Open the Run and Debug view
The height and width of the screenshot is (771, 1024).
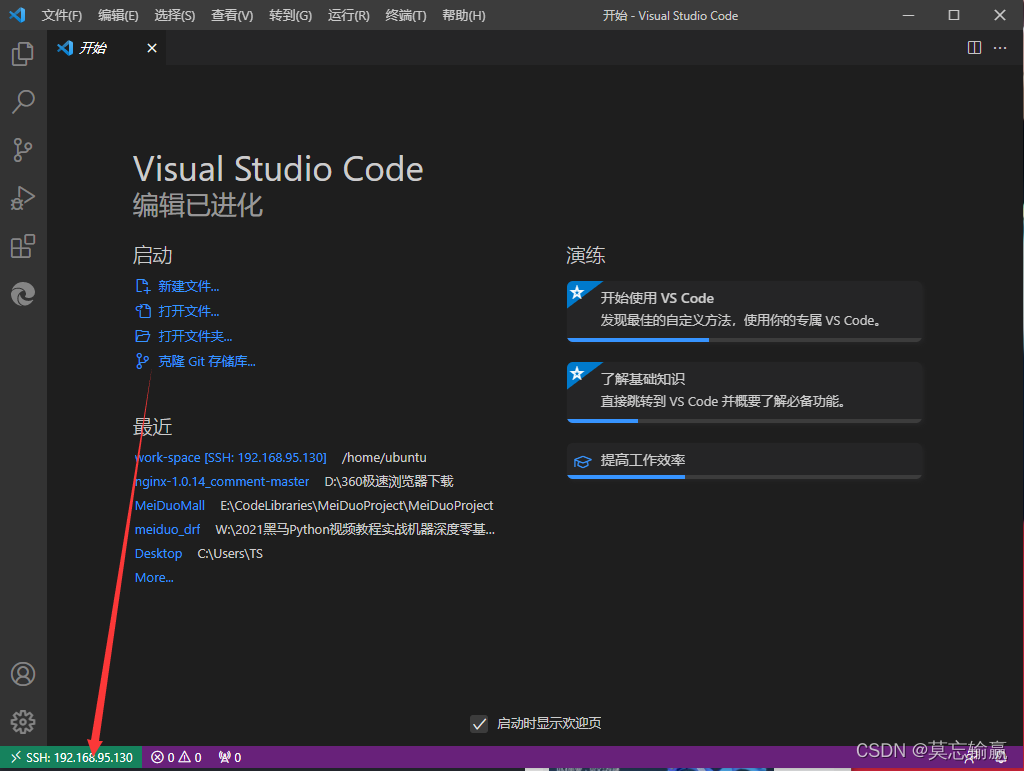(23, 198)
